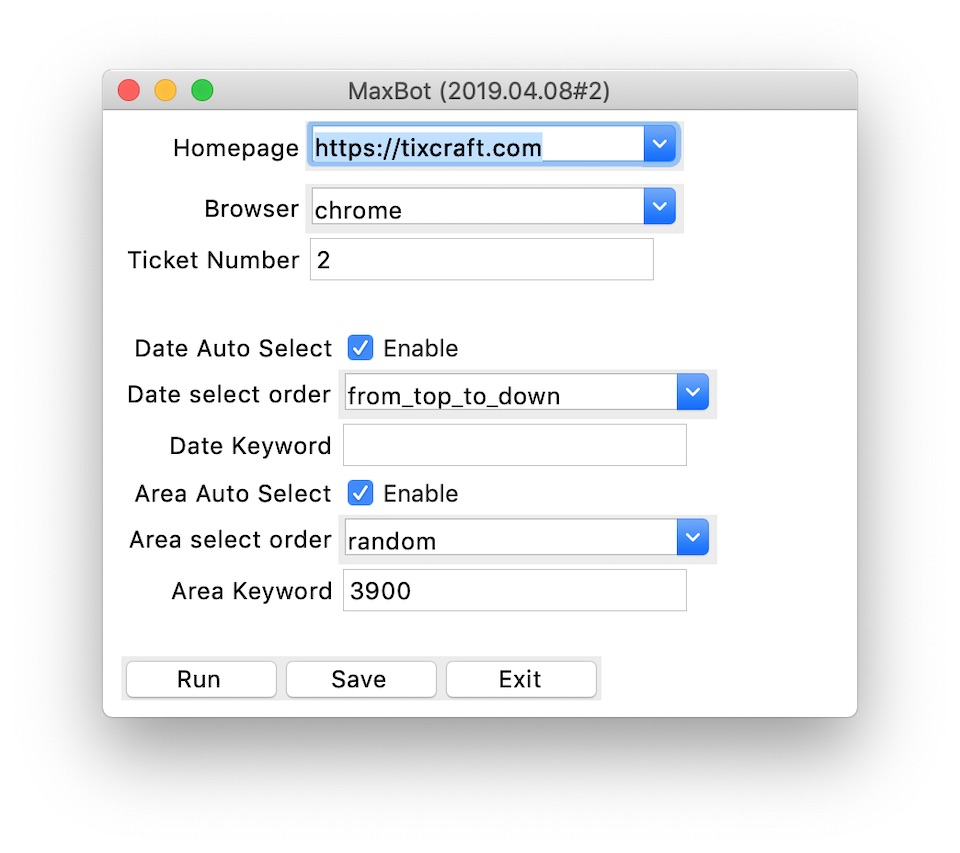Click the Area Keyword field containing 3900
This screenshot has width=960, height=853.
coord(514,590)
